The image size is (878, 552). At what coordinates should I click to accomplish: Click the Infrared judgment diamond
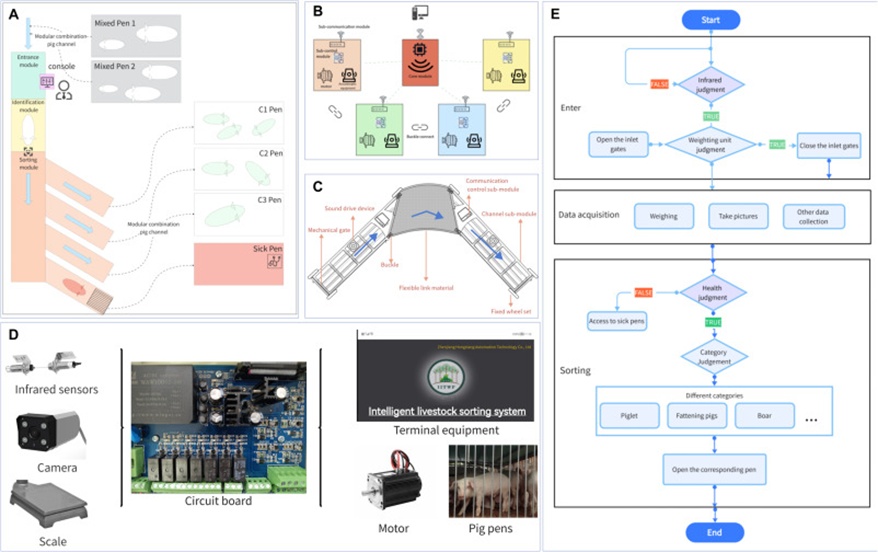point(711,85)
